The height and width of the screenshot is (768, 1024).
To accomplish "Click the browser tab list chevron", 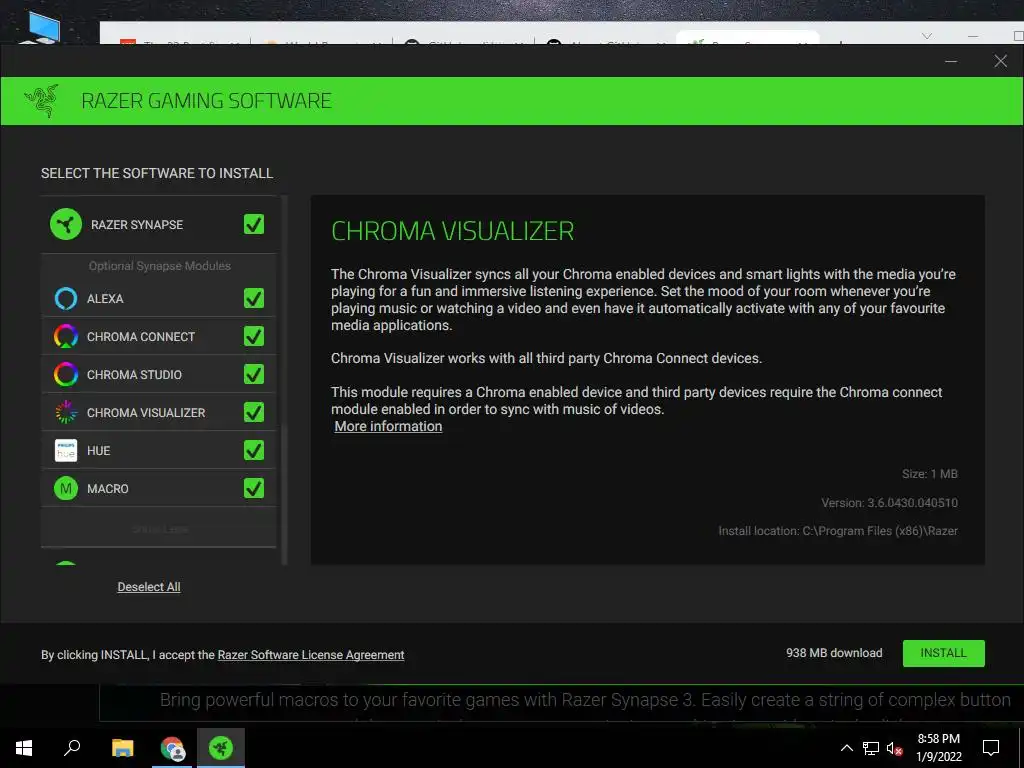I will point(927,36).
